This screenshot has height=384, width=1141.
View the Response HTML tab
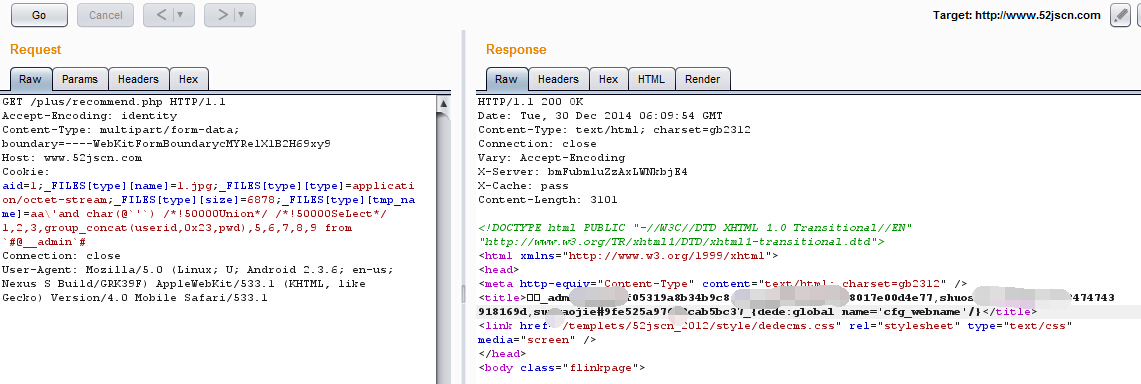(651, 79)
